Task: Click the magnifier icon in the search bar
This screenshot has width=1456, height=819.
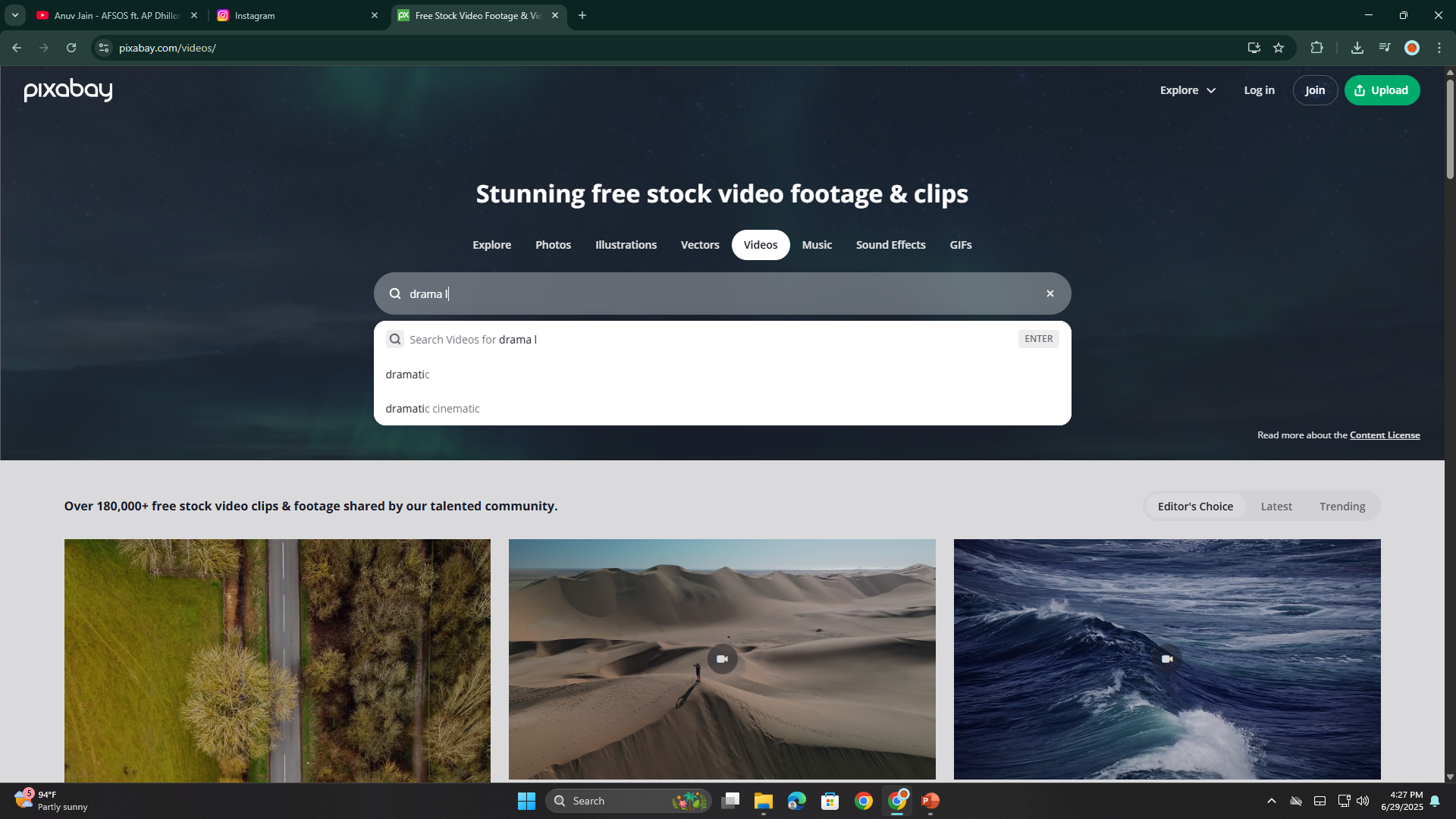Action: pyautogui.click(x=395, y=293)
